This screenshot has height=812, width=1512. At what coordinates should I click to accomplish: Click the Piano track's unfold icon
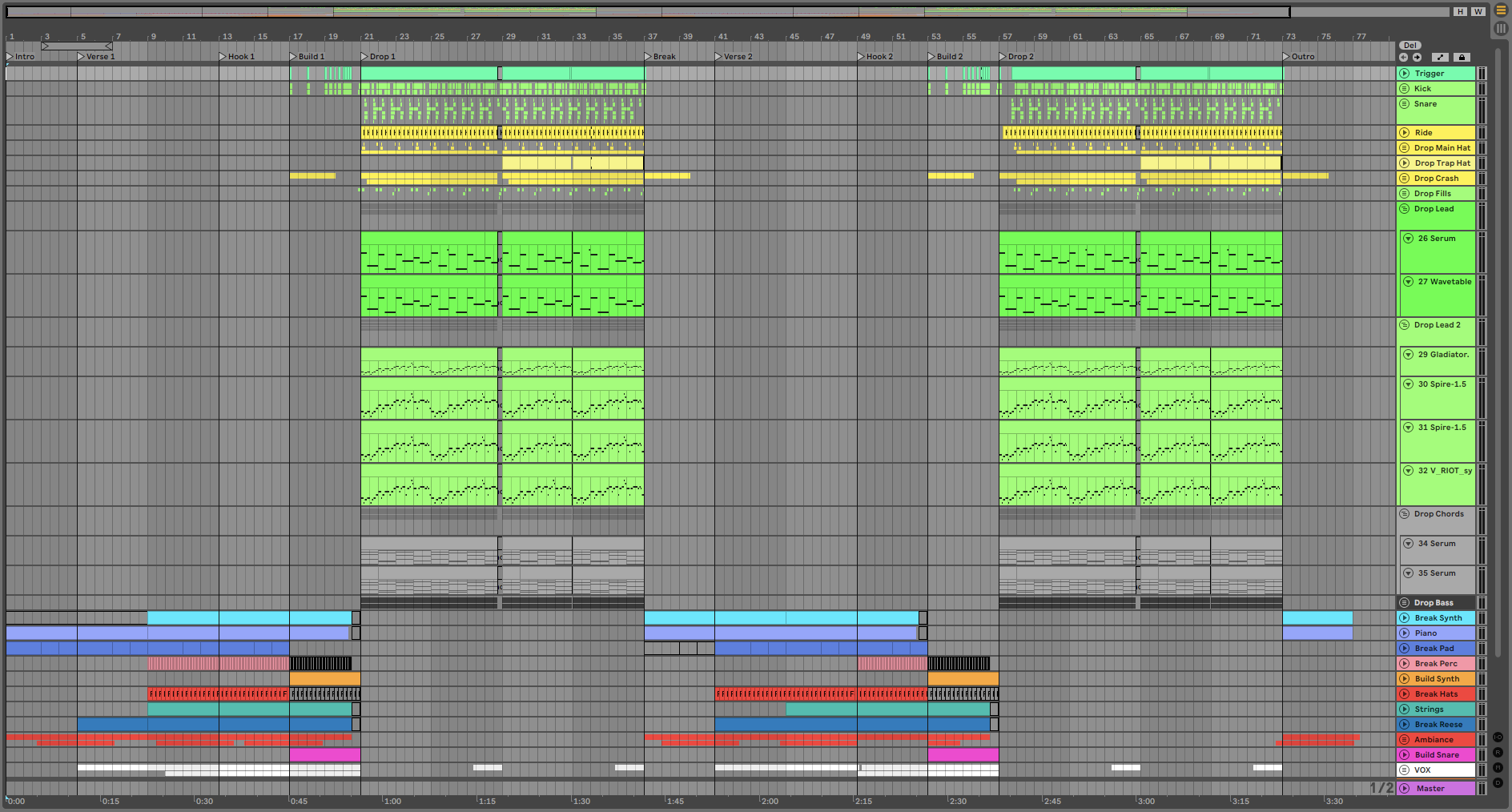coord(1405,633)
